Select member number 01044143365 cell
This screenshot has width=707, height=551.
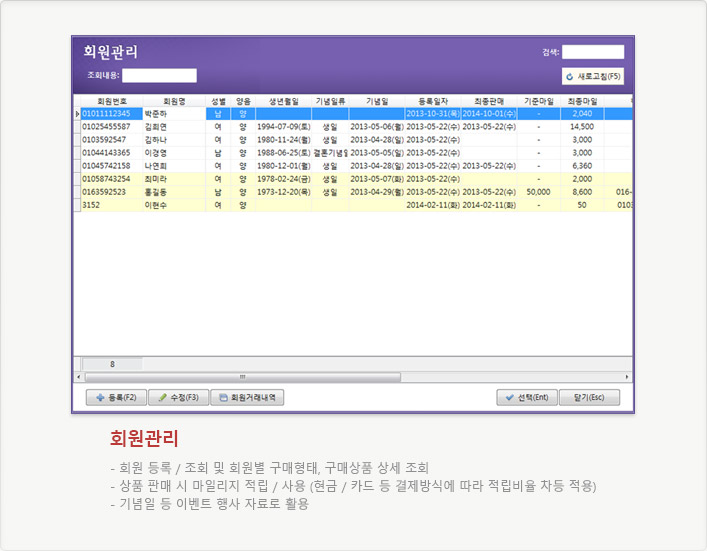point(112,153)
